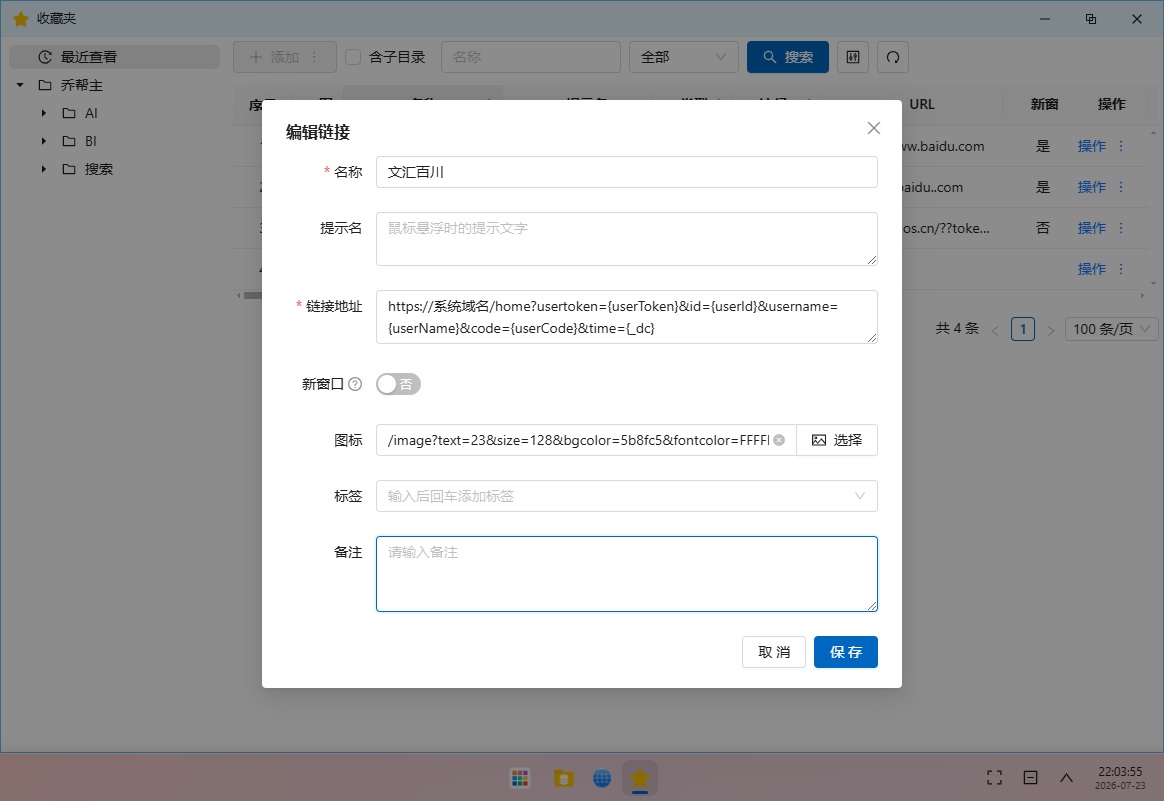
Task: Click the 是 value in www.baidu.com row
Action: pyautogui.click(x=1043, y=146)
